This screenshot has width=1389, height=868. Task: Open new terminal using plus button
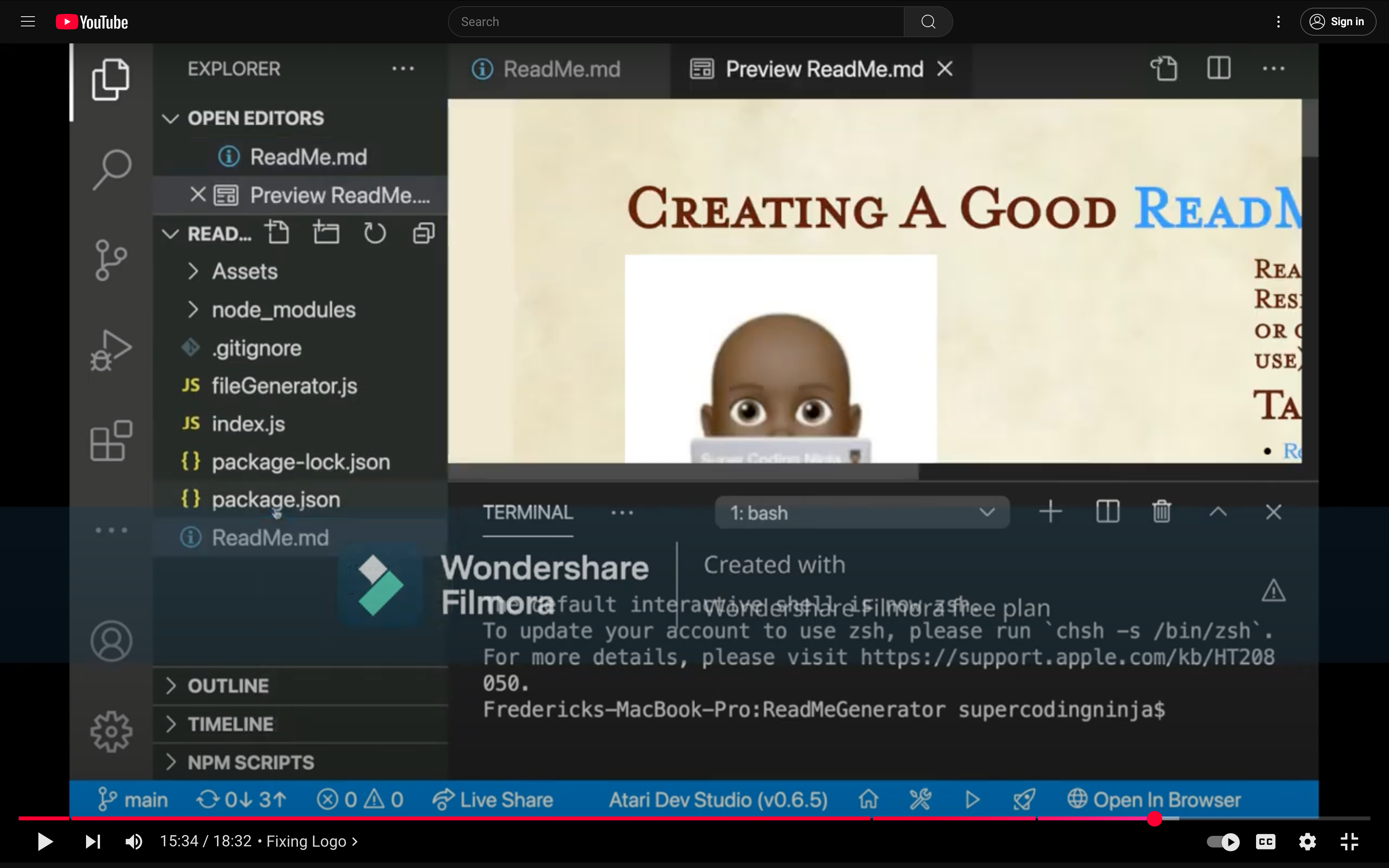1050,511
